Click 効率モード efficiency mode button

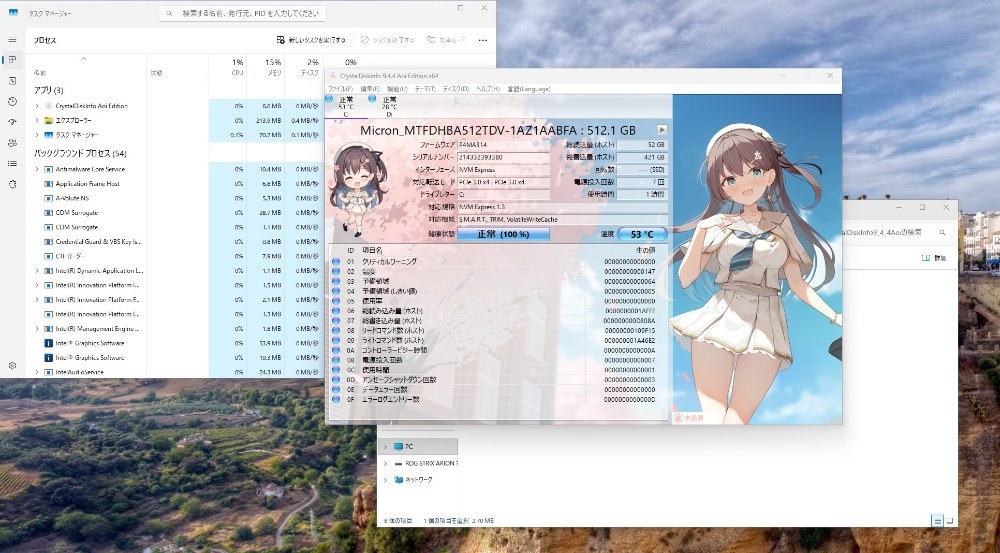click(x=446, y=40)
